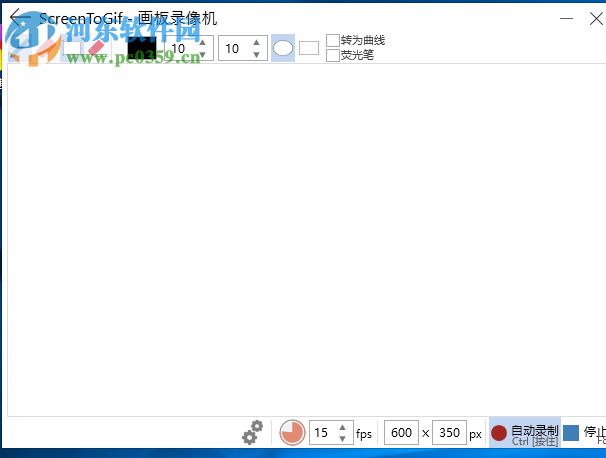The image size is (606, 458).
Task: Click the back arrow in the title bar
Action: (20, 18)
